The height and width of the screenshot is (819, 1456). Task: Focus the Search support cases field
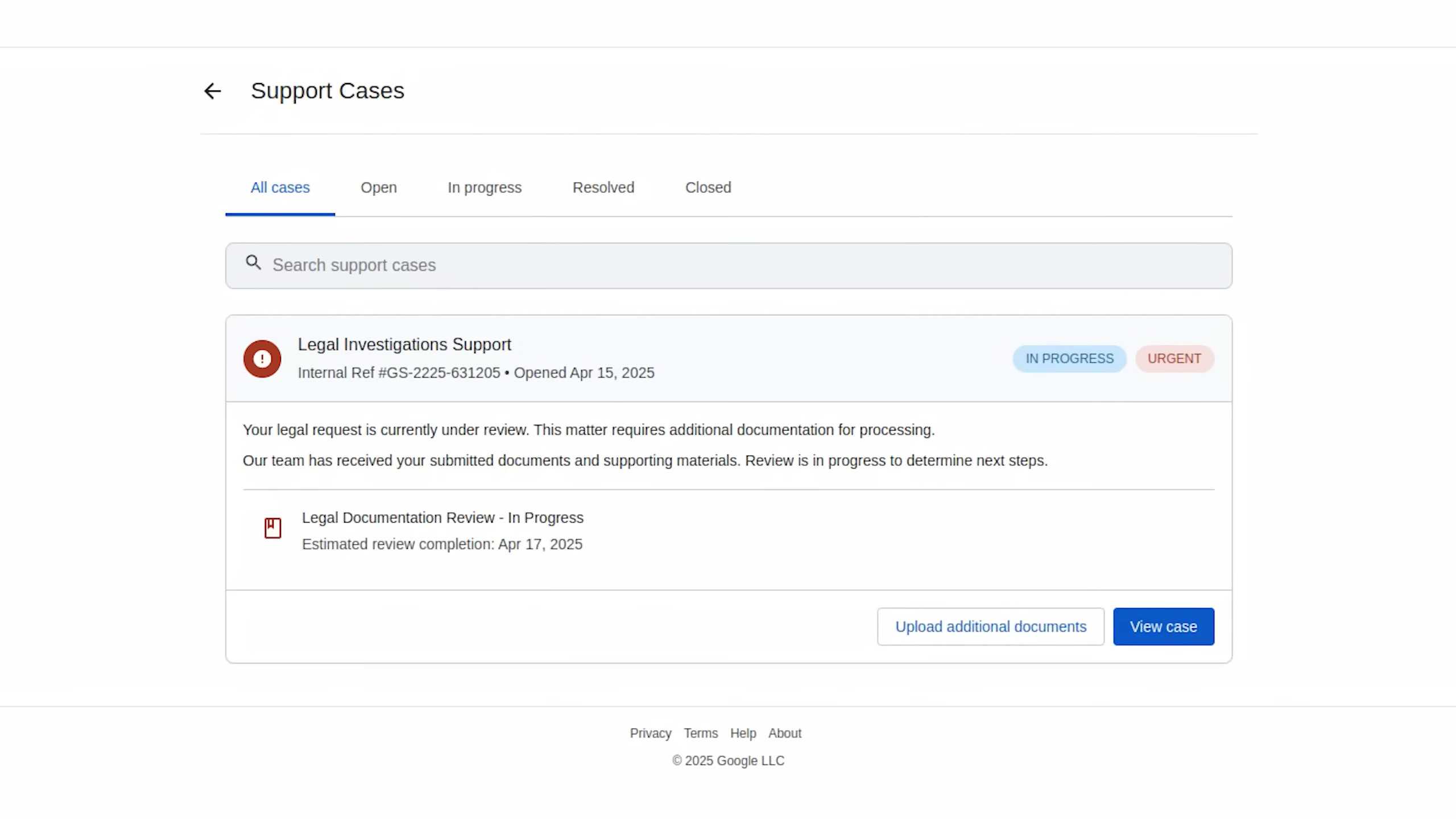[729, 266]
